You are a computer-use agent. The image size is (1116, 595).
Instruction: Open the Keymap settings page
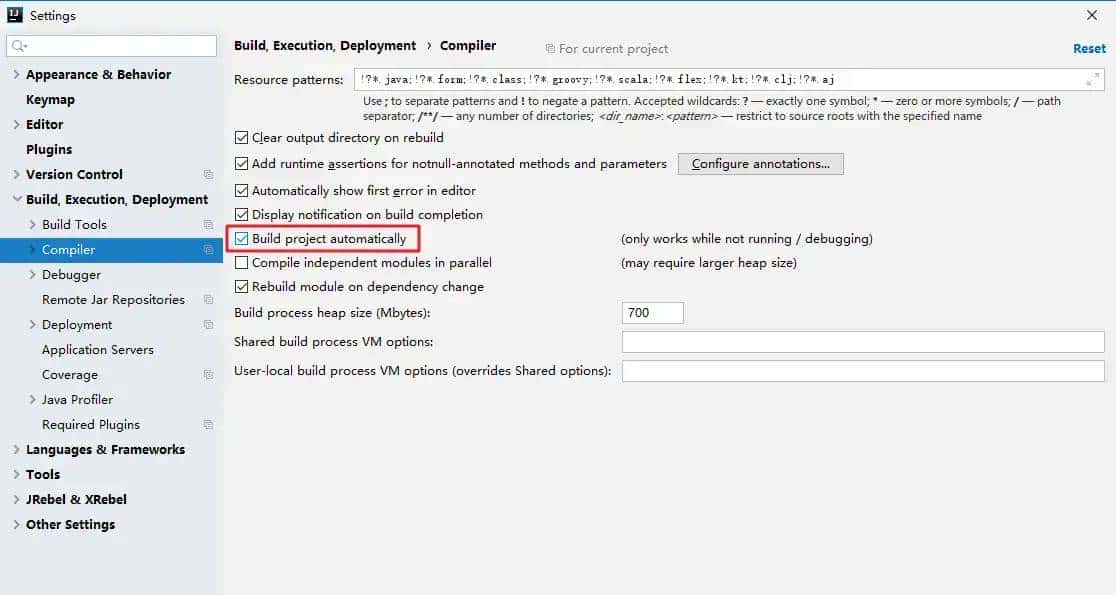click(x=50, y=100)
